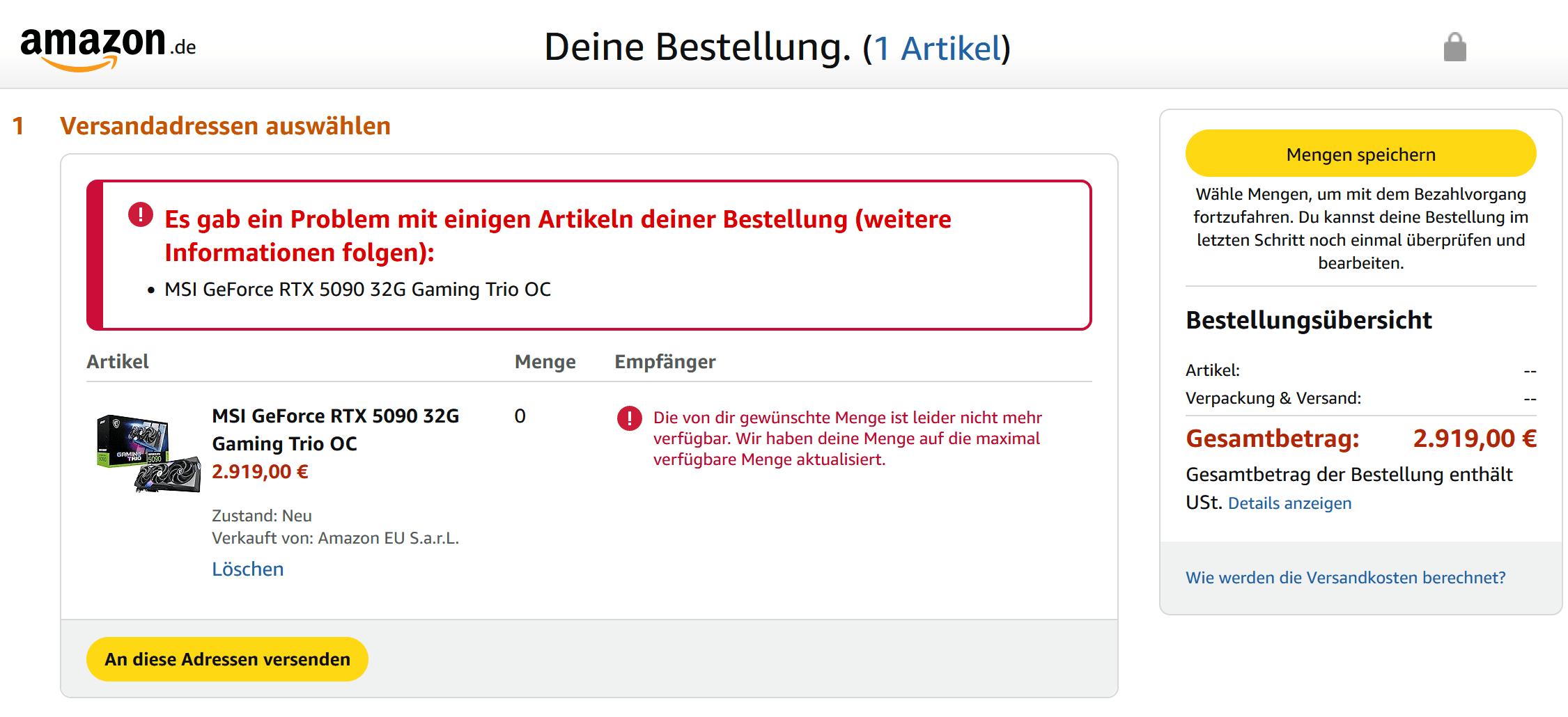The width and height of the screenshot is (1568, 717).
Task: Click the product name listed in the error box
Action: 357,290
